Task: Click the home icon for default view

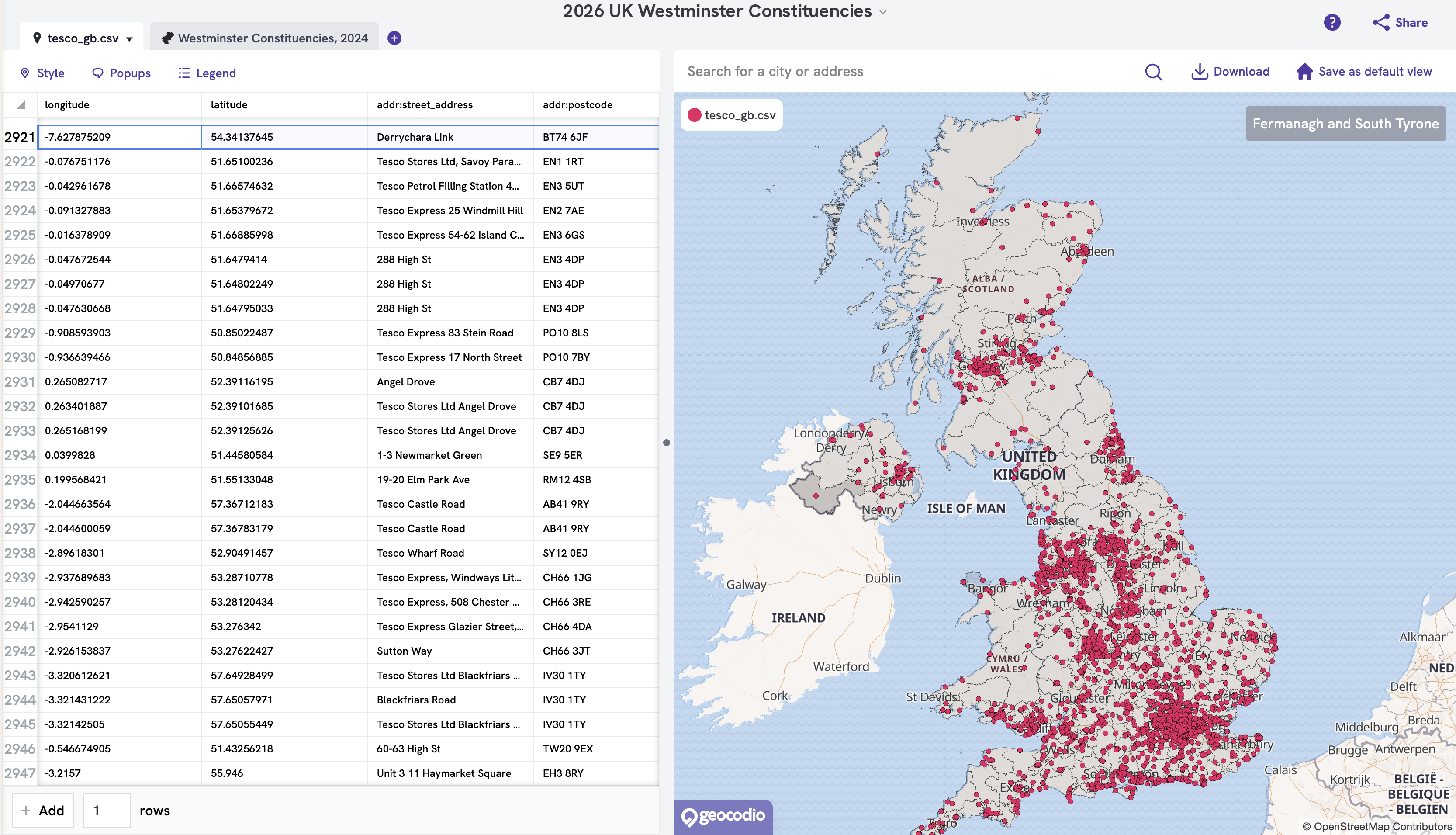Action: click(x=1305, y=72)
